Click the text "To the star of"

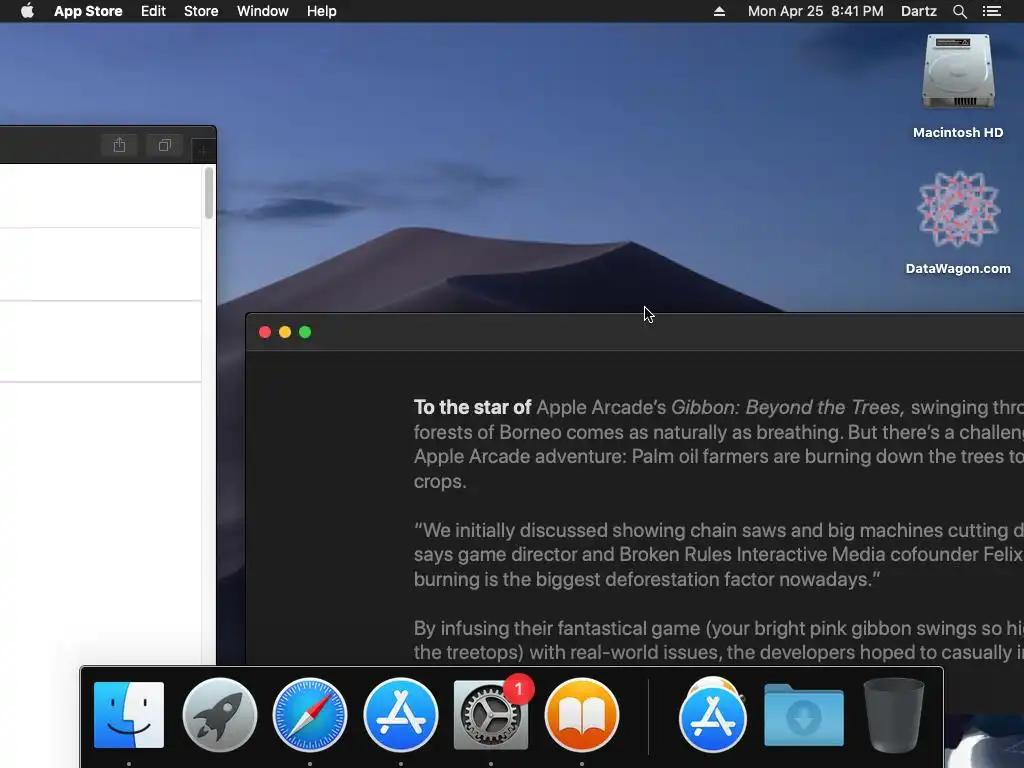point(472,407)
